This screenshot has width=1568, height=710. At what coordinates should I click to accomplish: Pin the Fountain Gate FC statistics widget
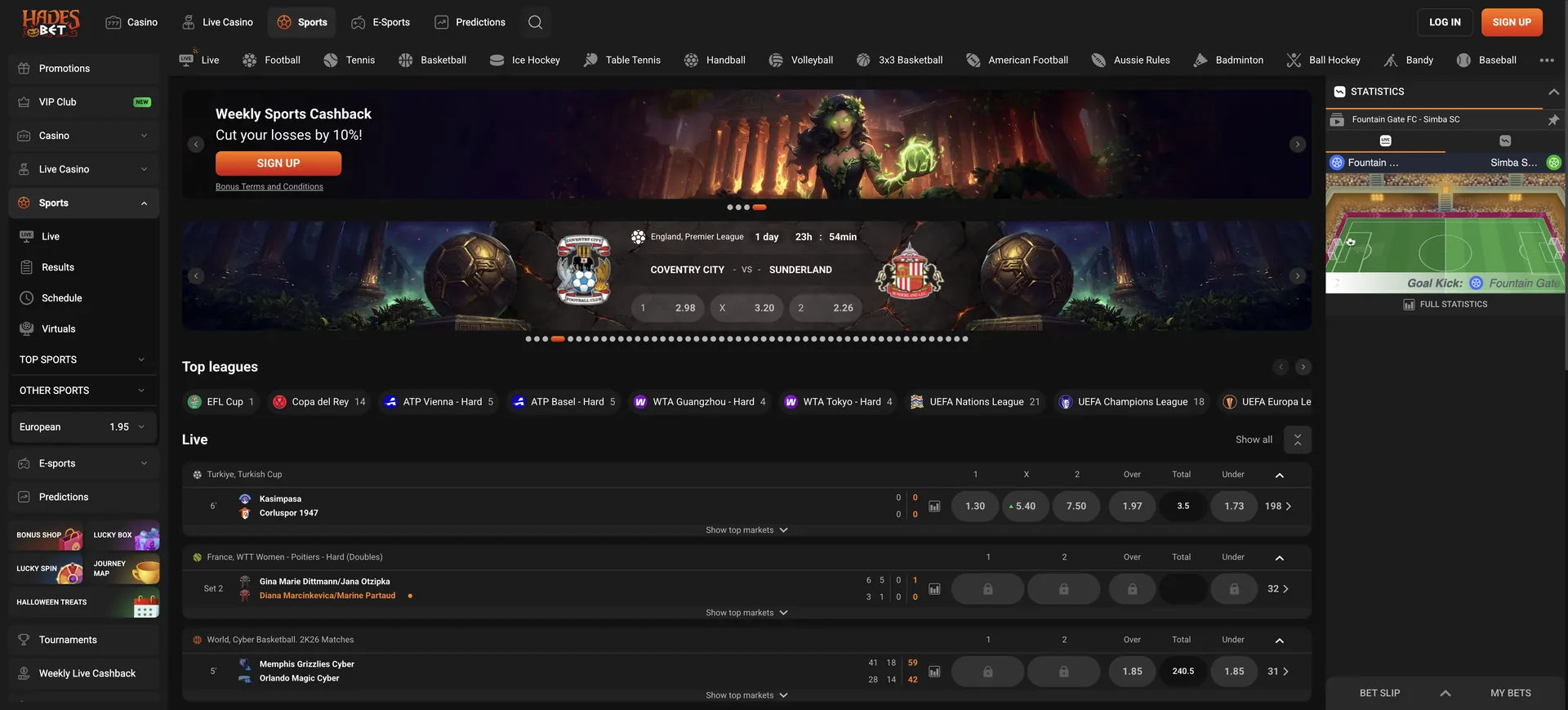click(1553, 120)
